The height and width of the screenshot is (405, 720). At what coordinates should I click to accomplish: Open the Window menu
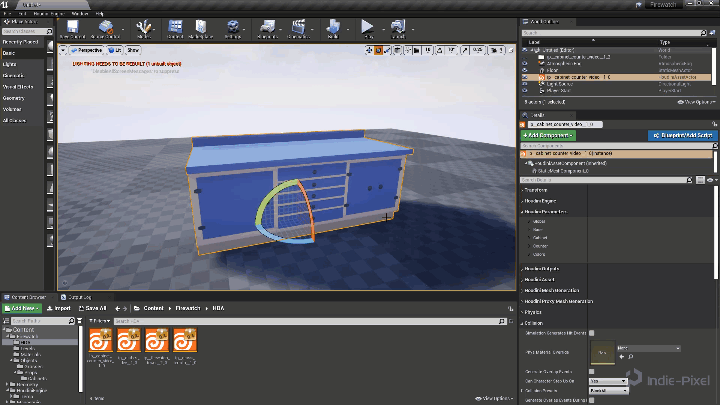tap(80, 14)
